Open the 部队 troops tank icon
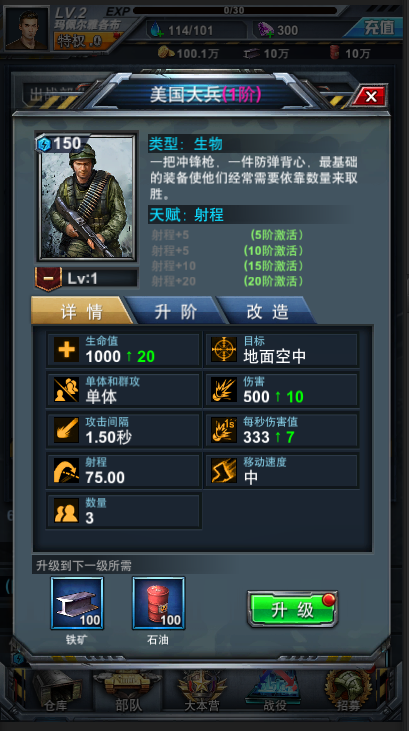Viewport: 409px width, 731px height. click(128, 691)
